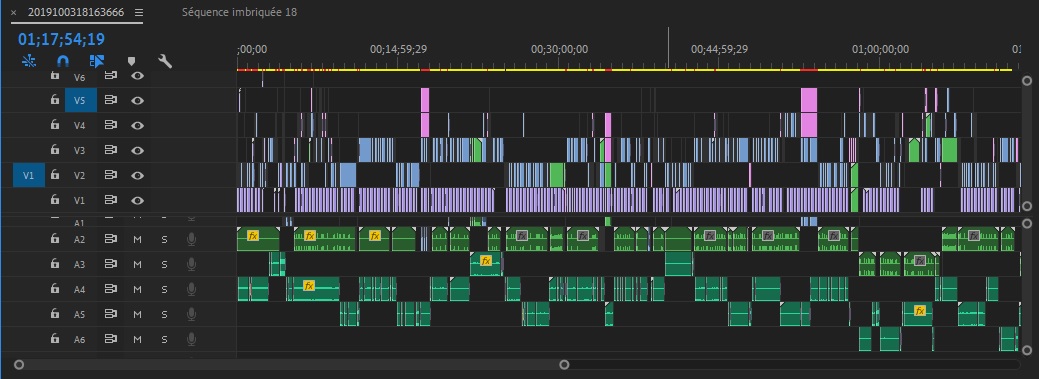Toggle lock on video track V1
Image resolution: width=1039 pixels, height=379 pixels.
click(x=55, y=199)
